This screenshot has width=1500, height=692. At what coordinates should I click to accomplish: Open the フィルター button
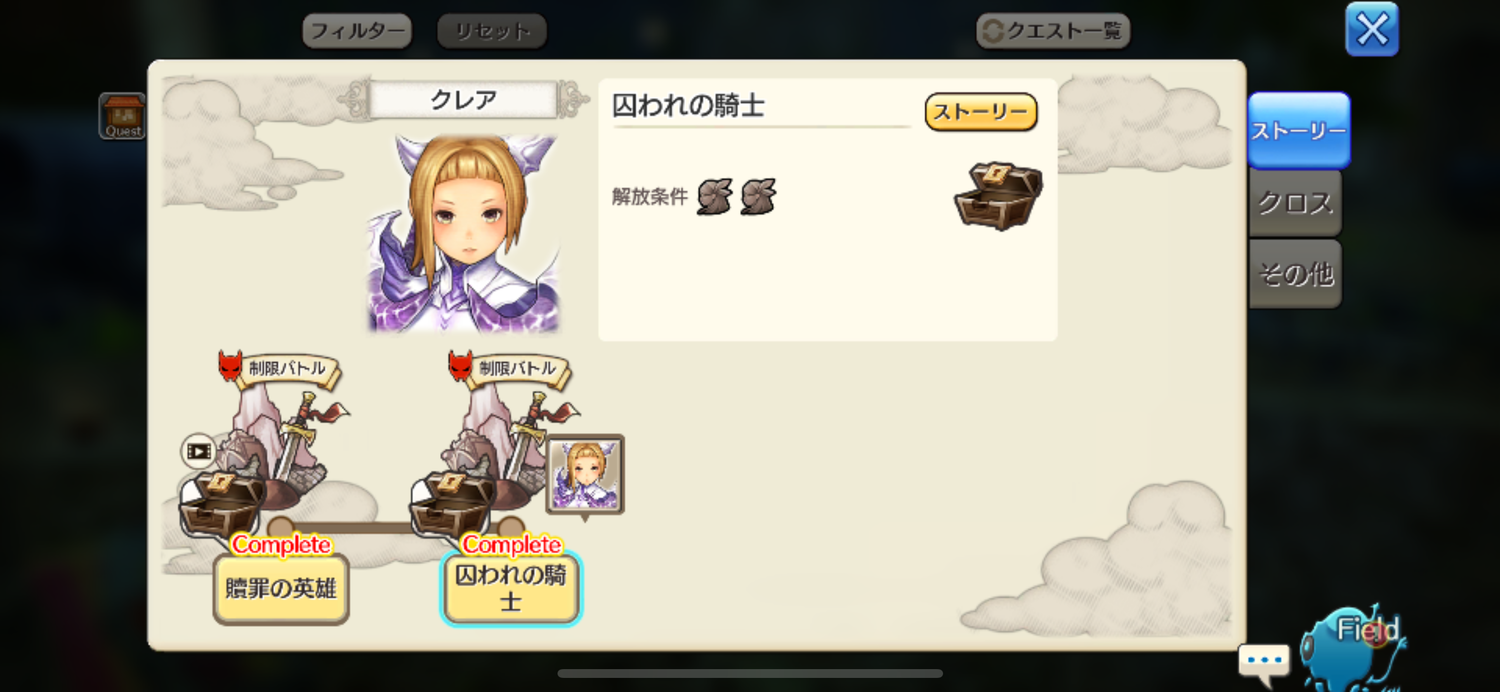tap(357, 31)
